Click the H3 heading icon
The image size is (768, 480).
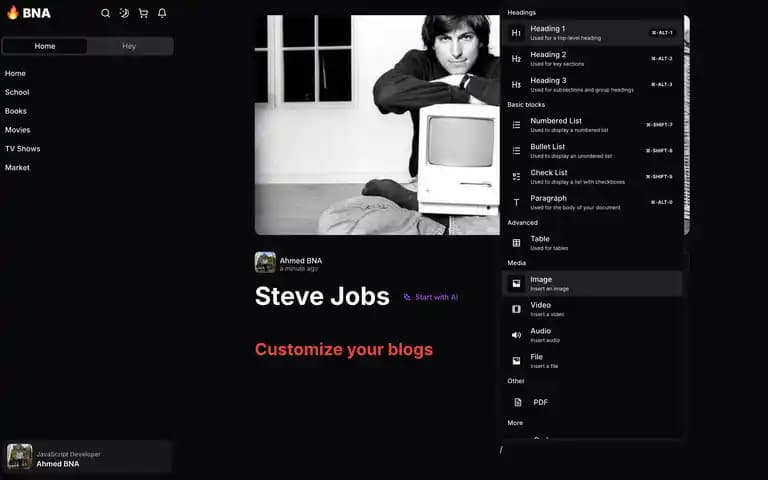(516, 85)
